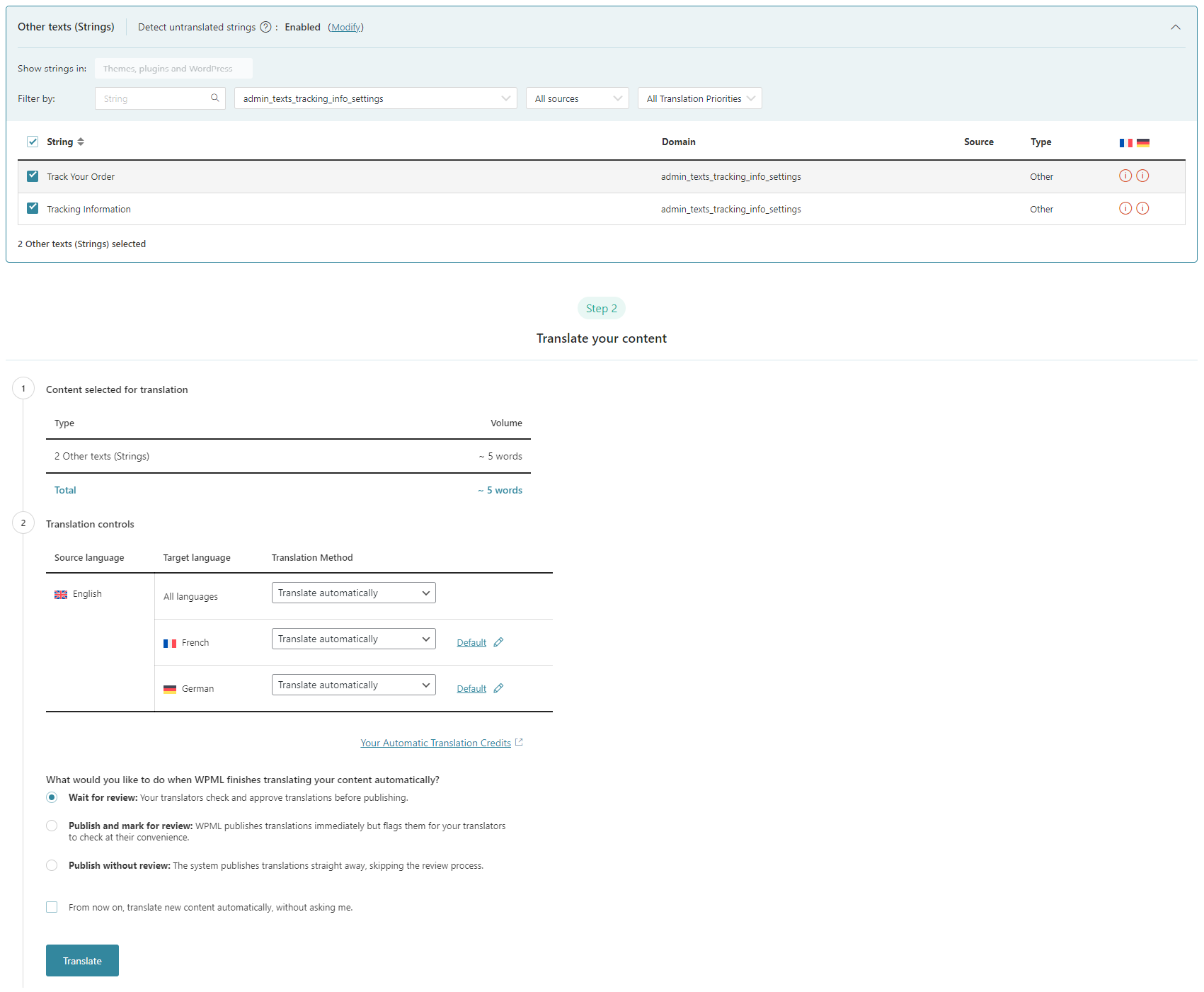The image size is (1204, 992).
Task: Collapse the Other texts (Strings) panel
Action: click(1176, 26)
